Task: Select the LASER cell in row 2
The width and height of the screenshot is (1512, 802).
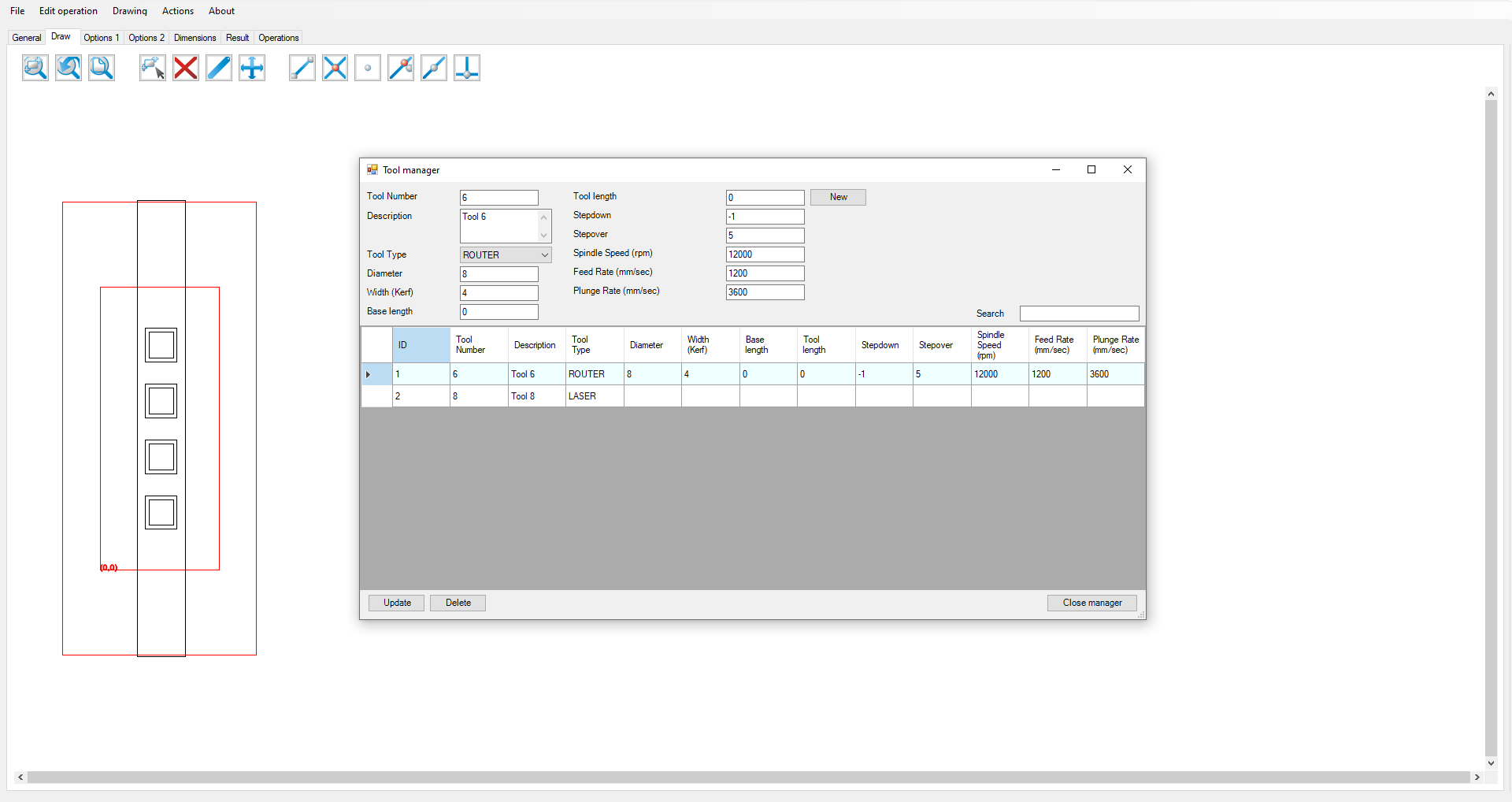Action: tap(595, 396)
